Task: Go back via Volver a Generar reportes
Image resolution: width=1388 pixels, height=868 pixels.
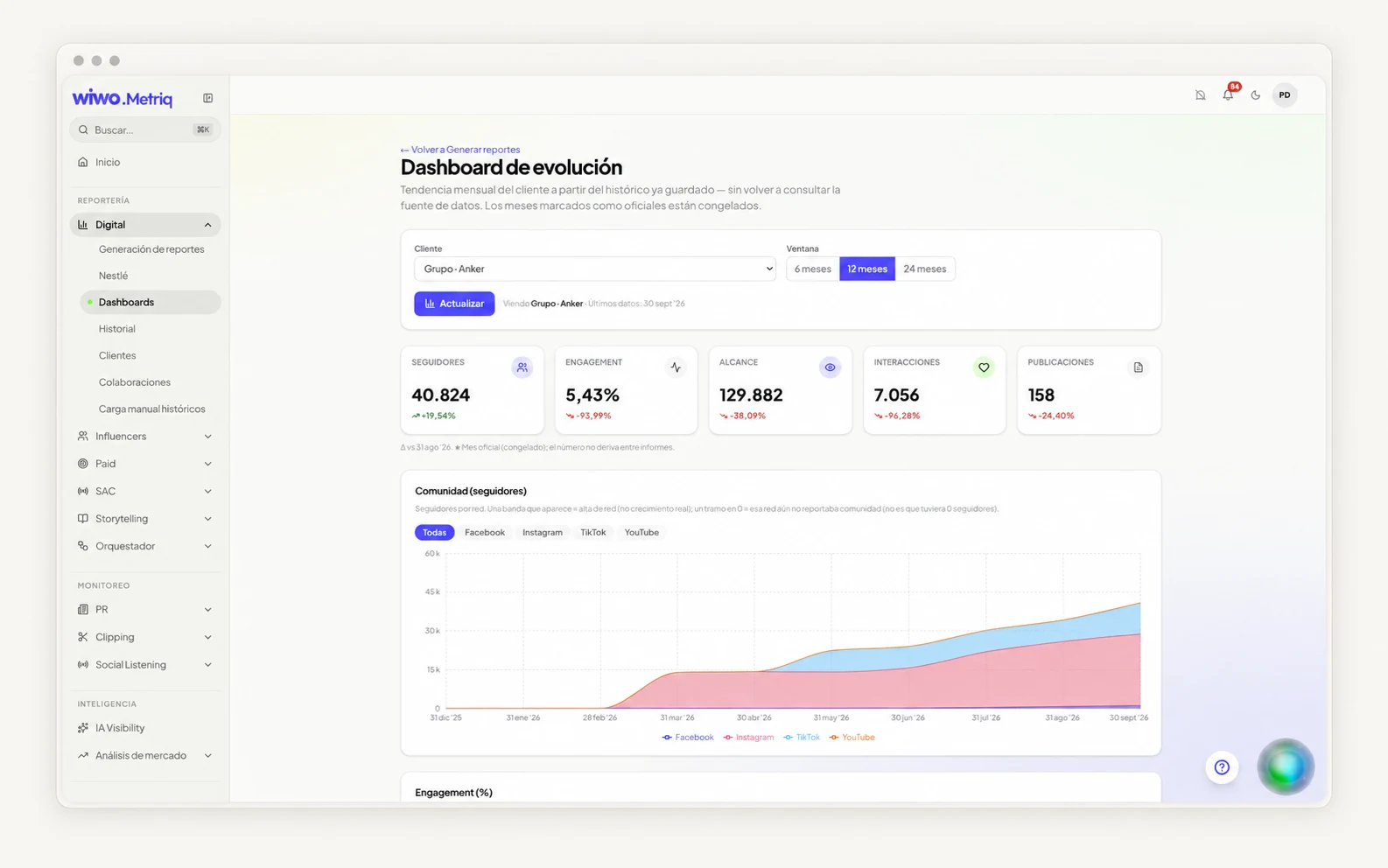Action: pyautogui.click(x=460, y=150)
